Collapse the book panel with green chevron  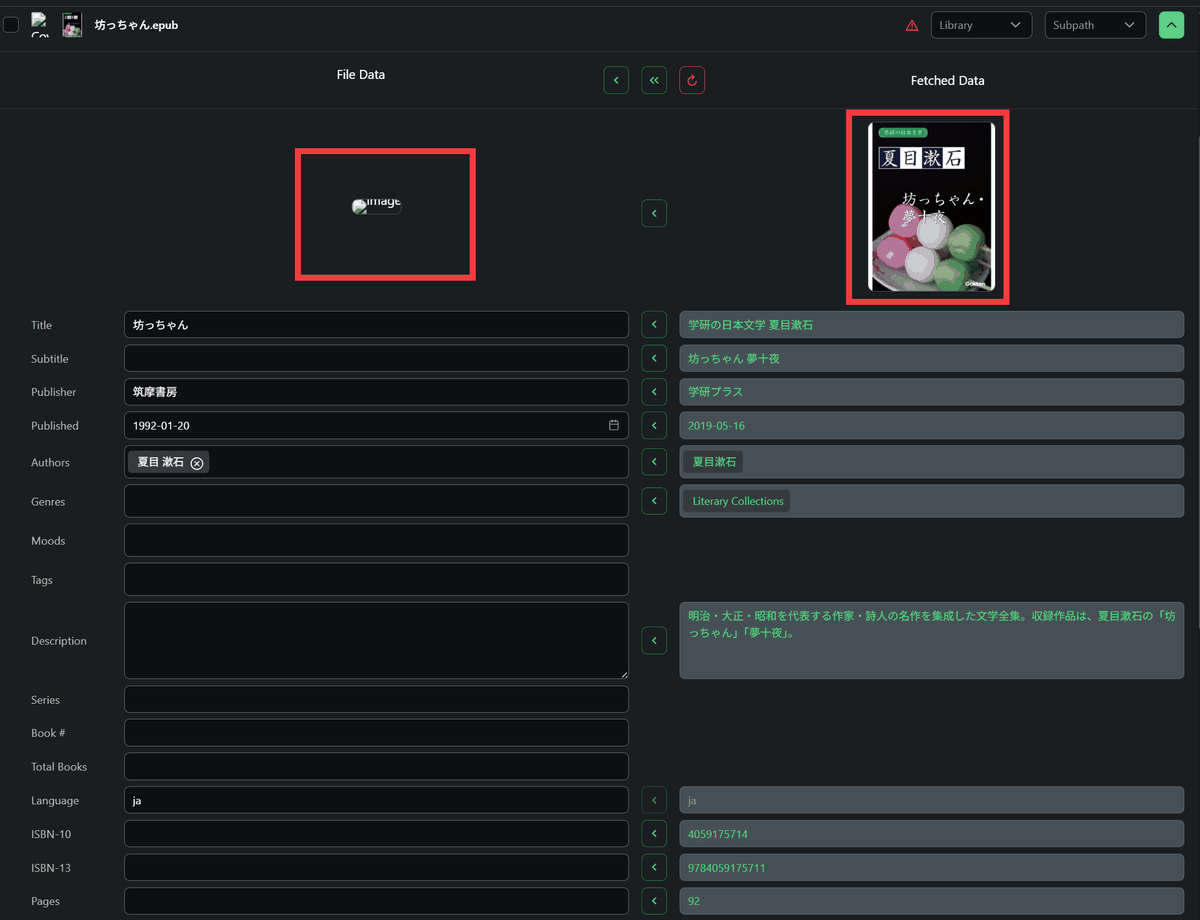1171,25
